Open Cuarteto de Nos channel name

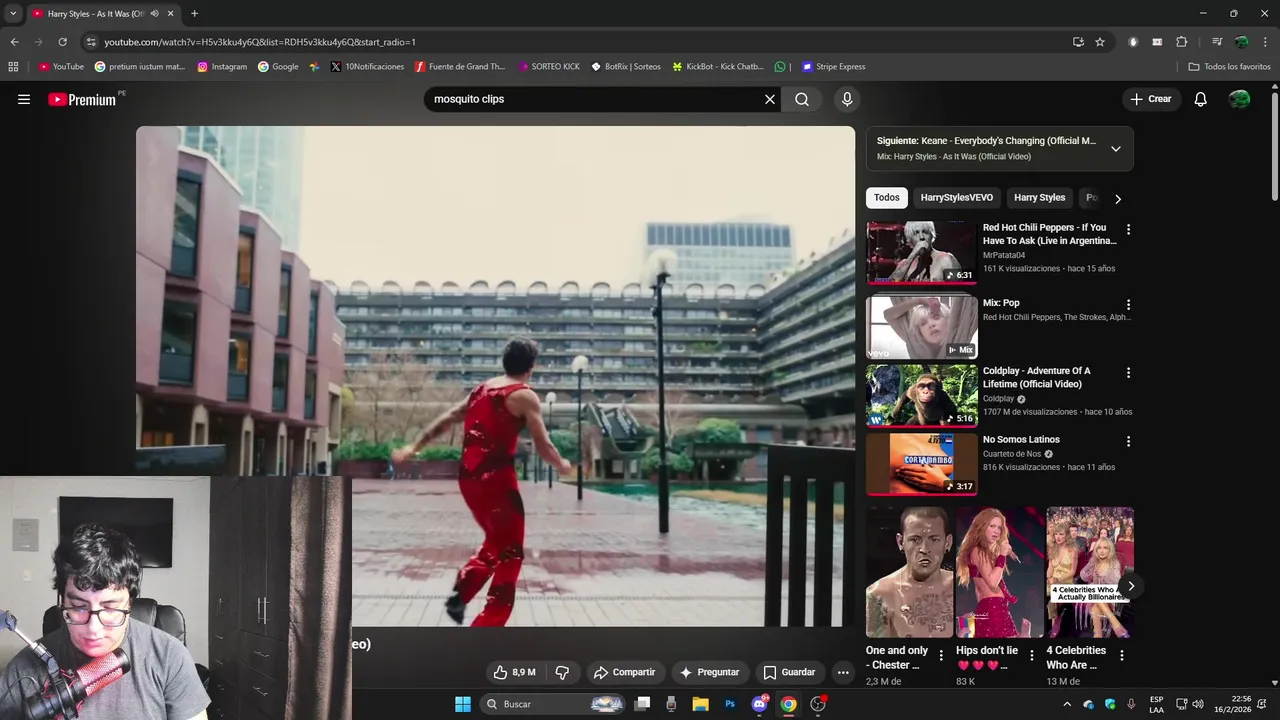(1012, 454)
